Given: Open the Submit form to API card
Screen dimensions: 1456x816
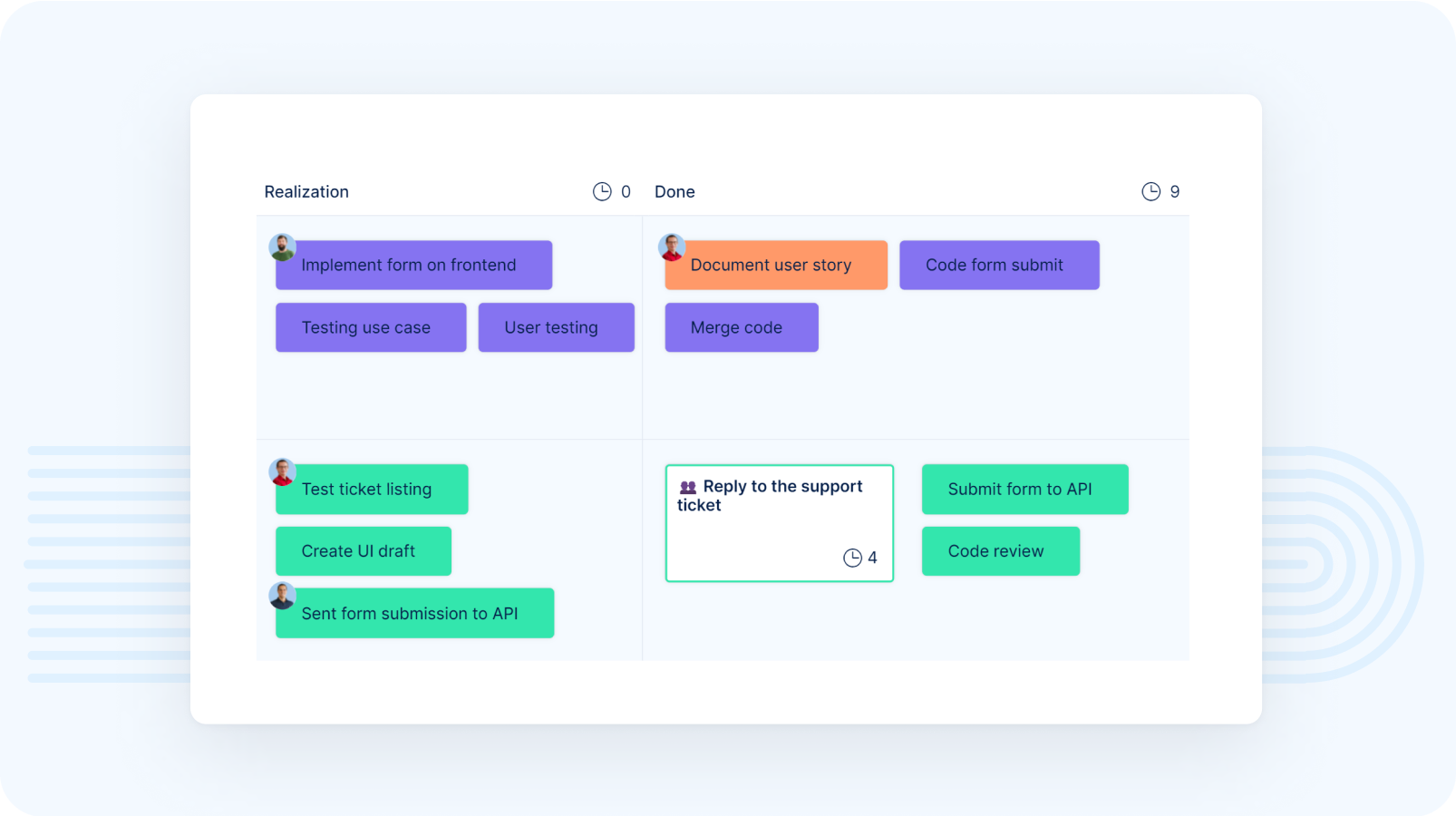Looking at the screenshot, I should [1024, 490].
